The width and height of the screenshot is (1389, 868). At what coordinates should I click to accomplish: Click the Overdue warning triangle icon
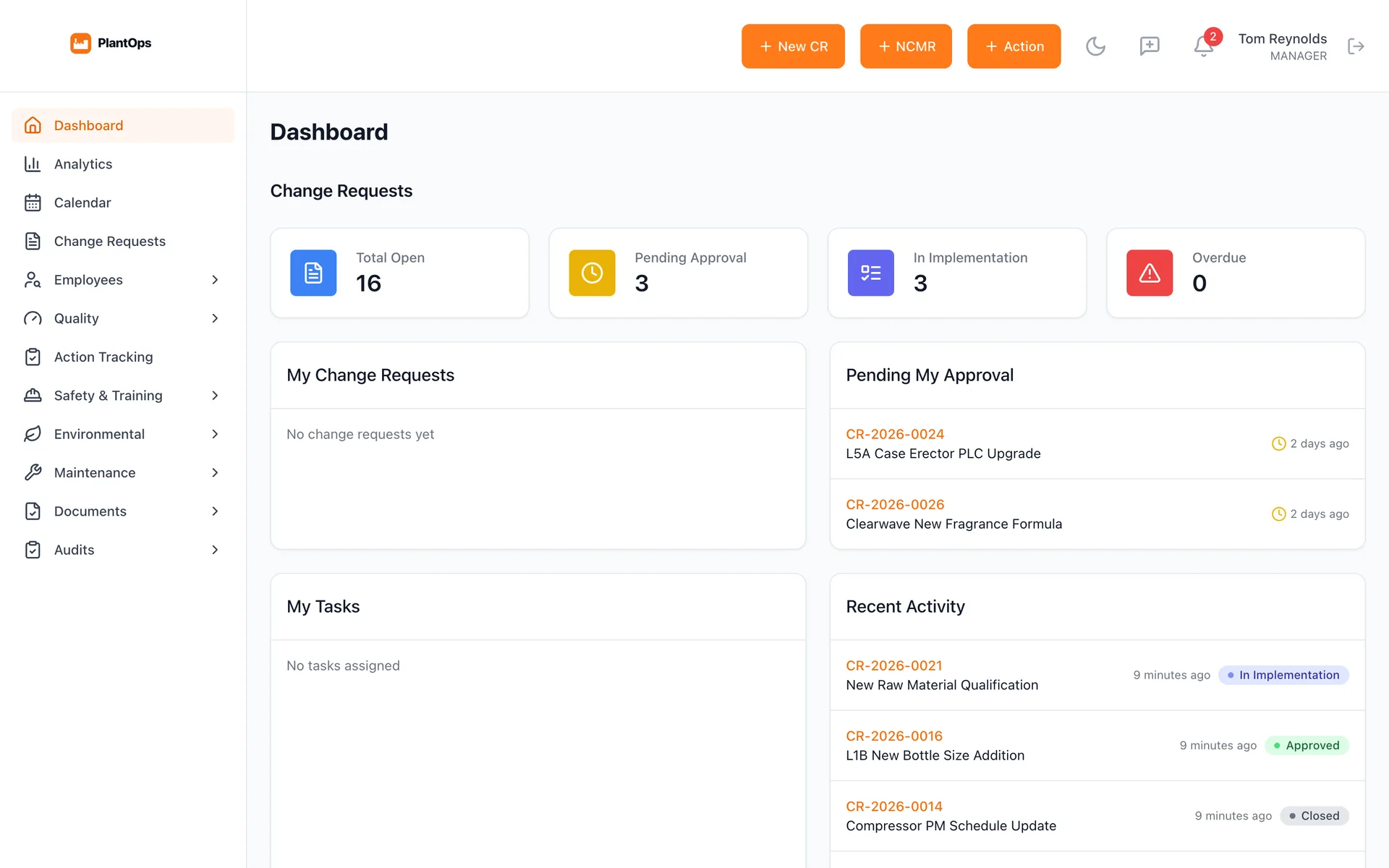(x=1149, y=273)
